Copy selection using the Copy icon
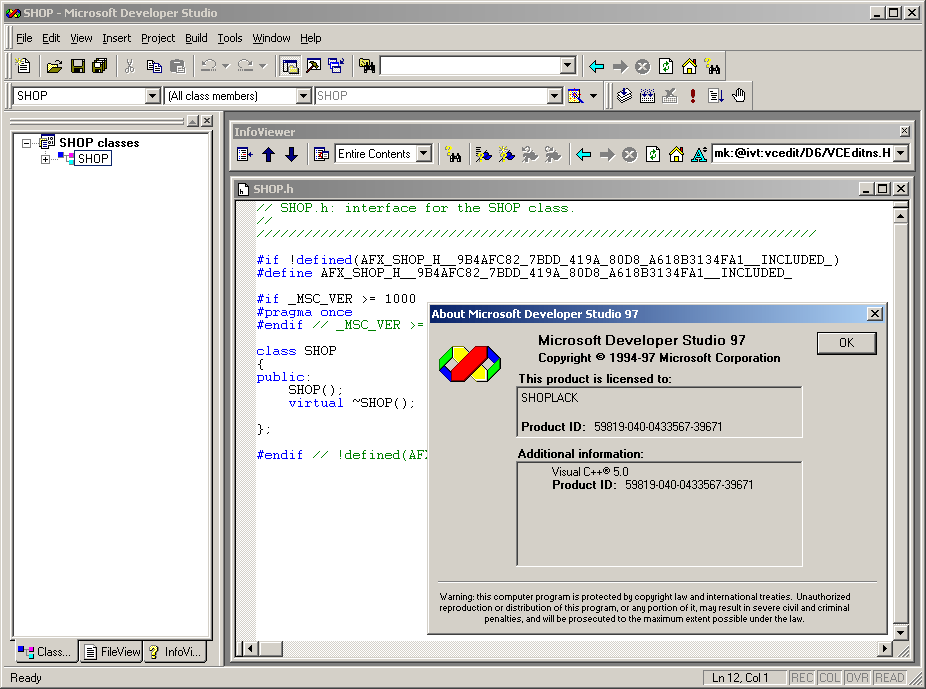926x689 pixels. point(154,66)
